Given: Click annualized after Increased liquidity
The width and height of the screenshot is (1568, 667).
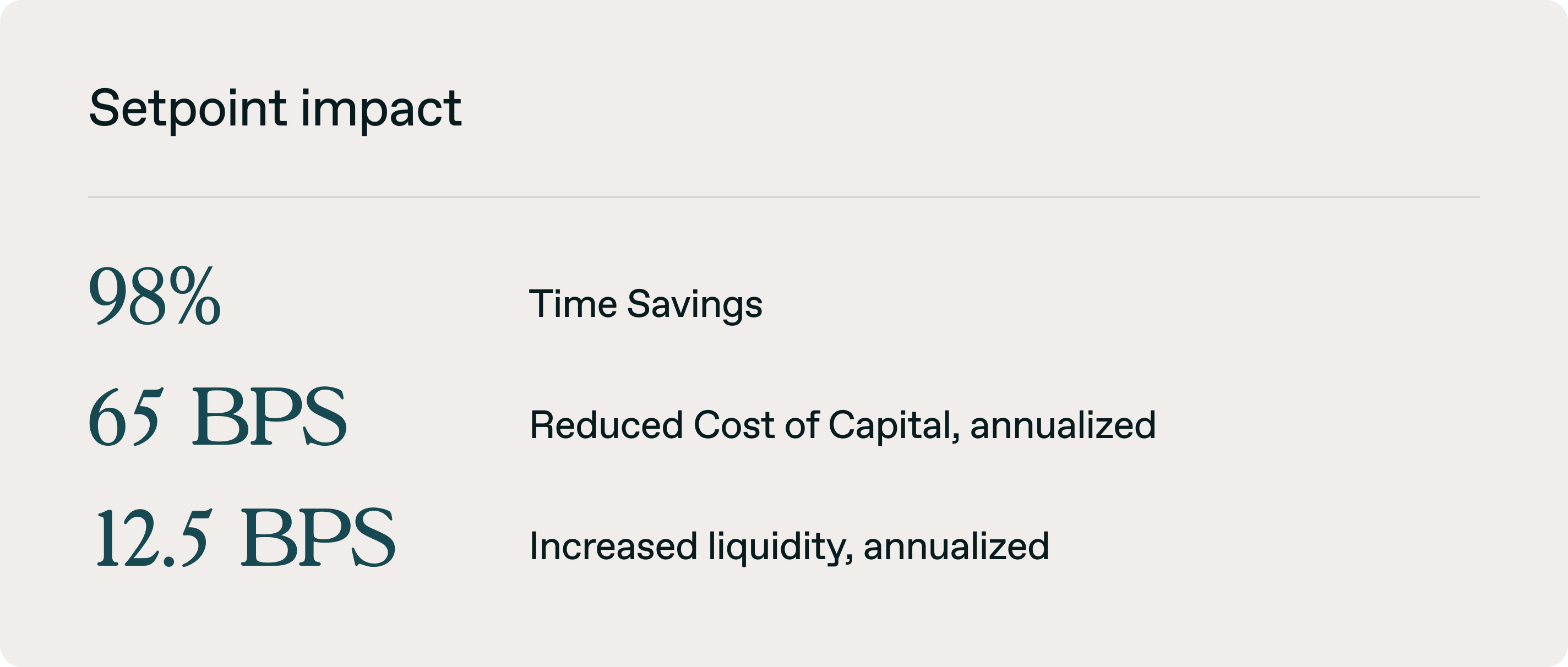Looking at the screenshot, I should pos(956,546).
